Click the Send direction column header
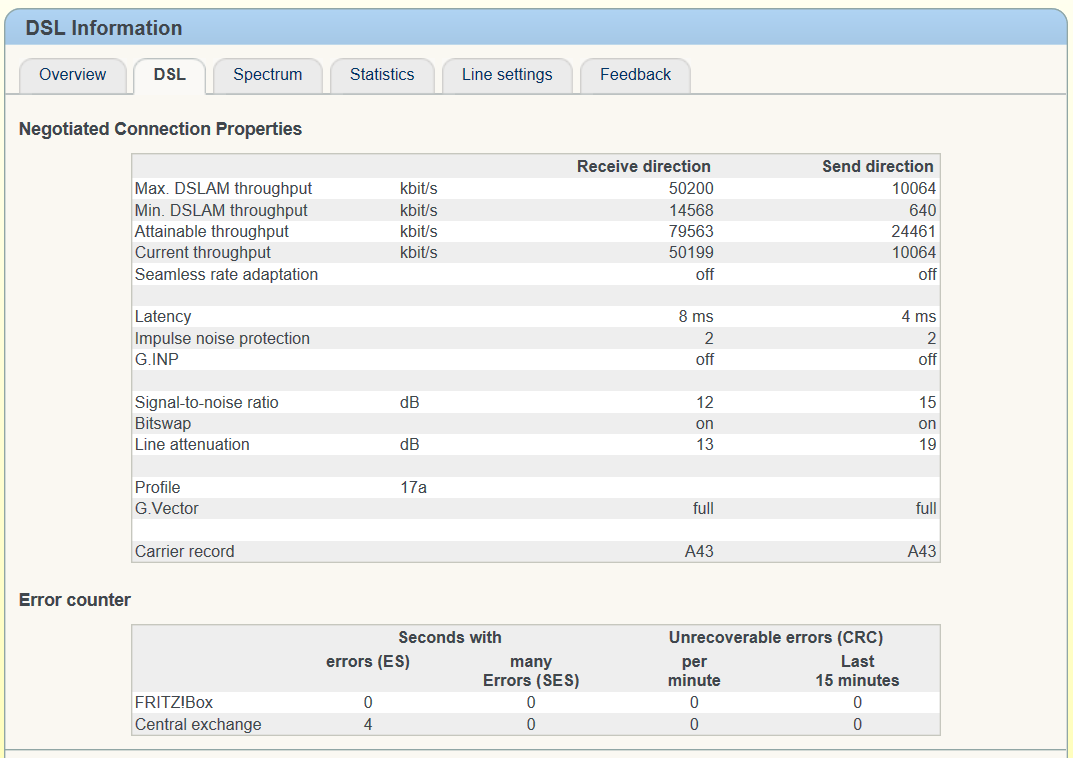 click(877, 167)
